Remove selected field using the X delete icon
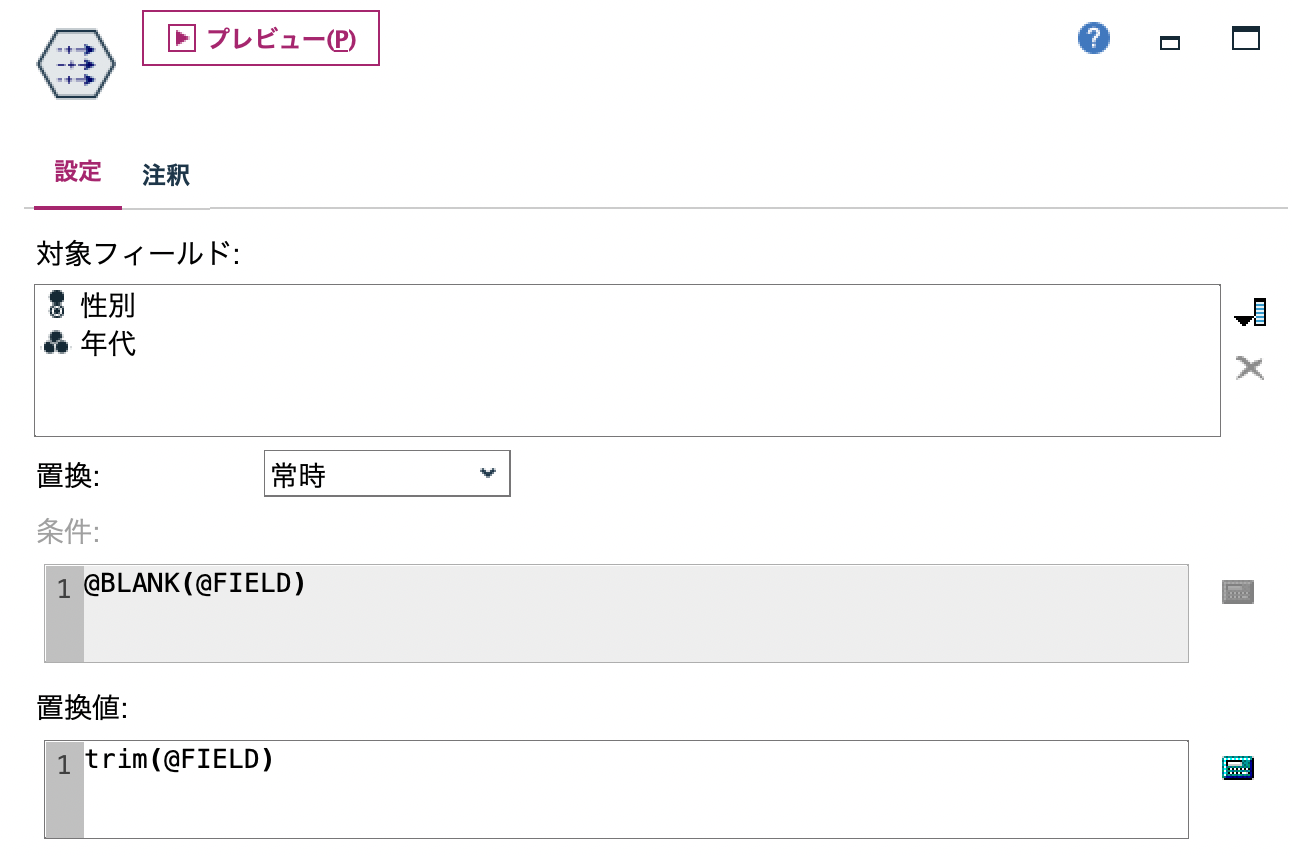The image size is (1292, 856). coord(1248,367)
